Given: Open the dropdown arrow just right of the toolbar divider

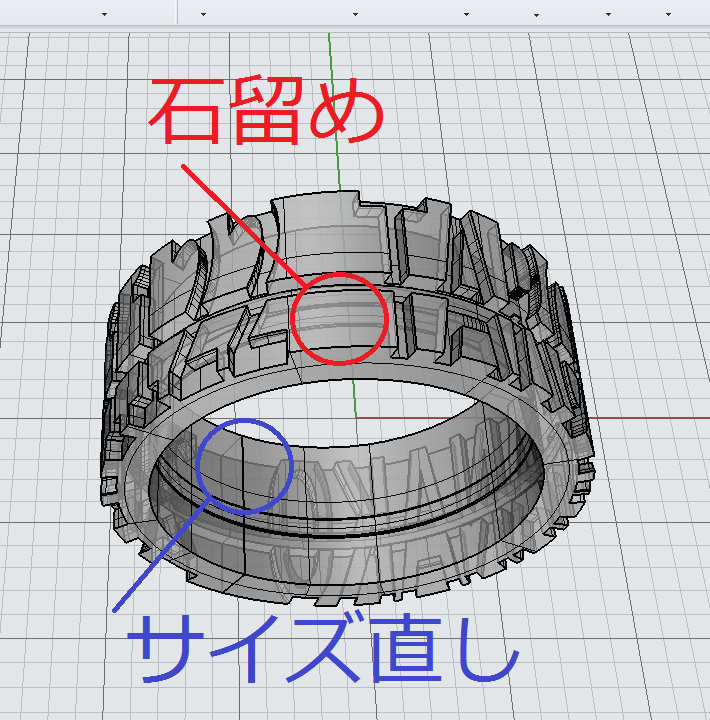Looking at the screenshot, I should coord(203,15).
